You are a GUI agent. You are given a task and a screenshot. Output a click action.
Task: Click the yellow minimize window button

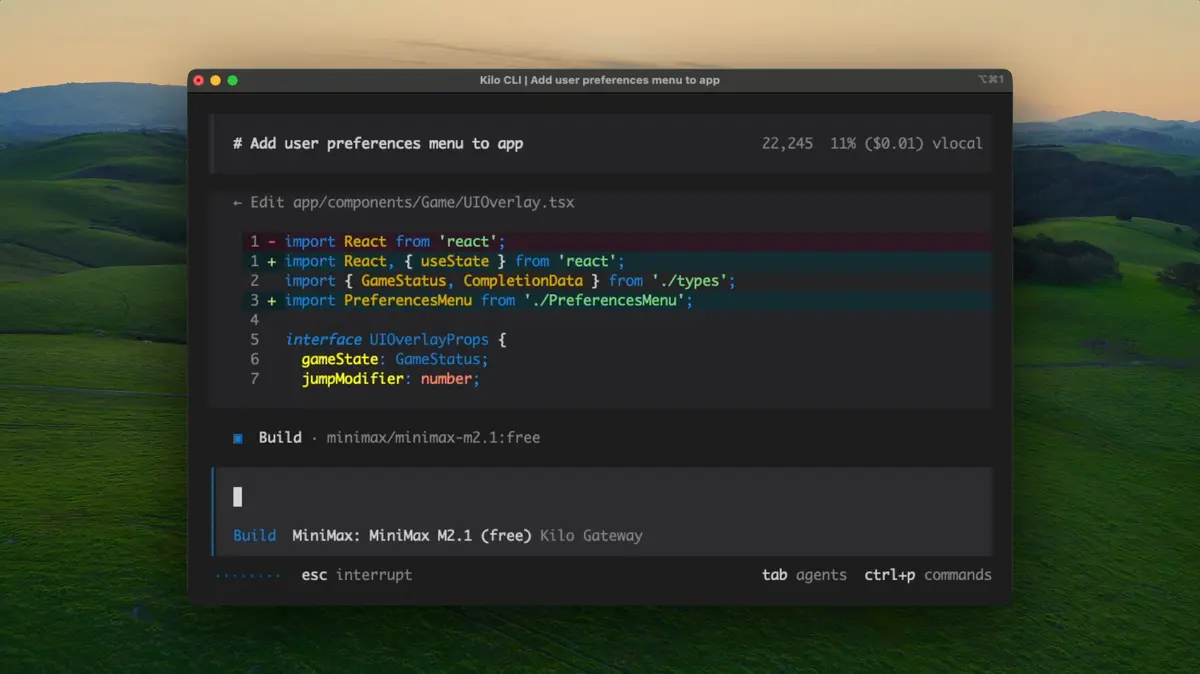coord(215,80)
